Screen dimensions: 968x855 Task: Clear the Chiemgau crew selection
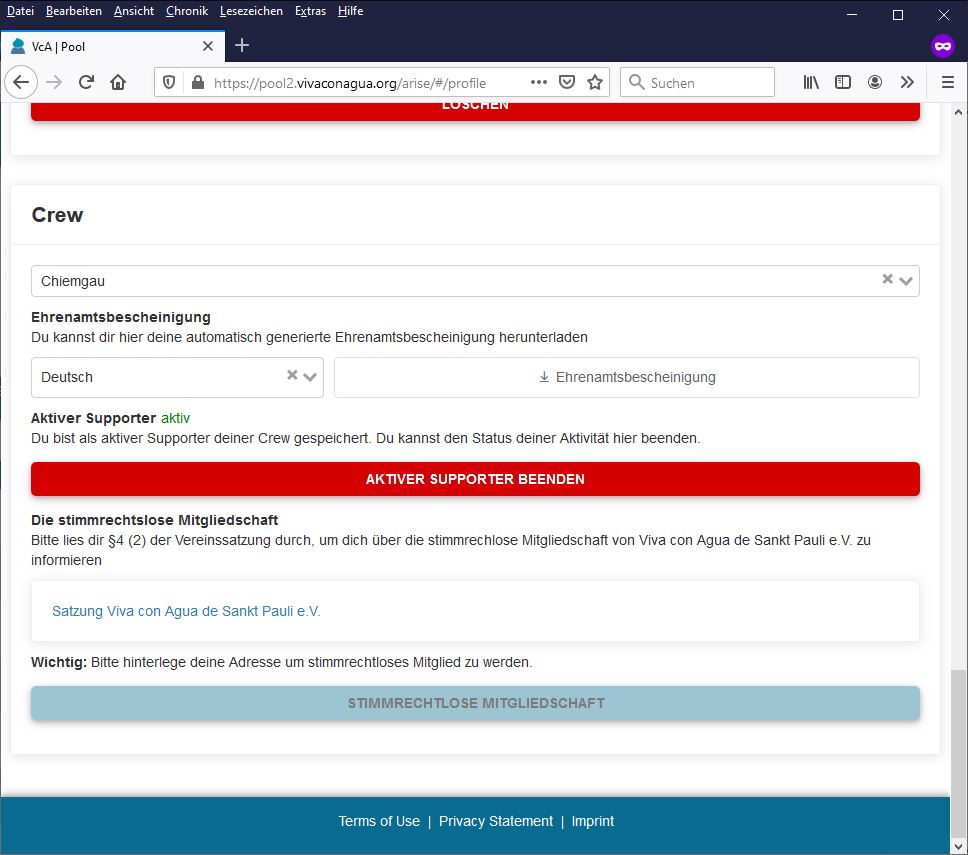pos(887,280)
